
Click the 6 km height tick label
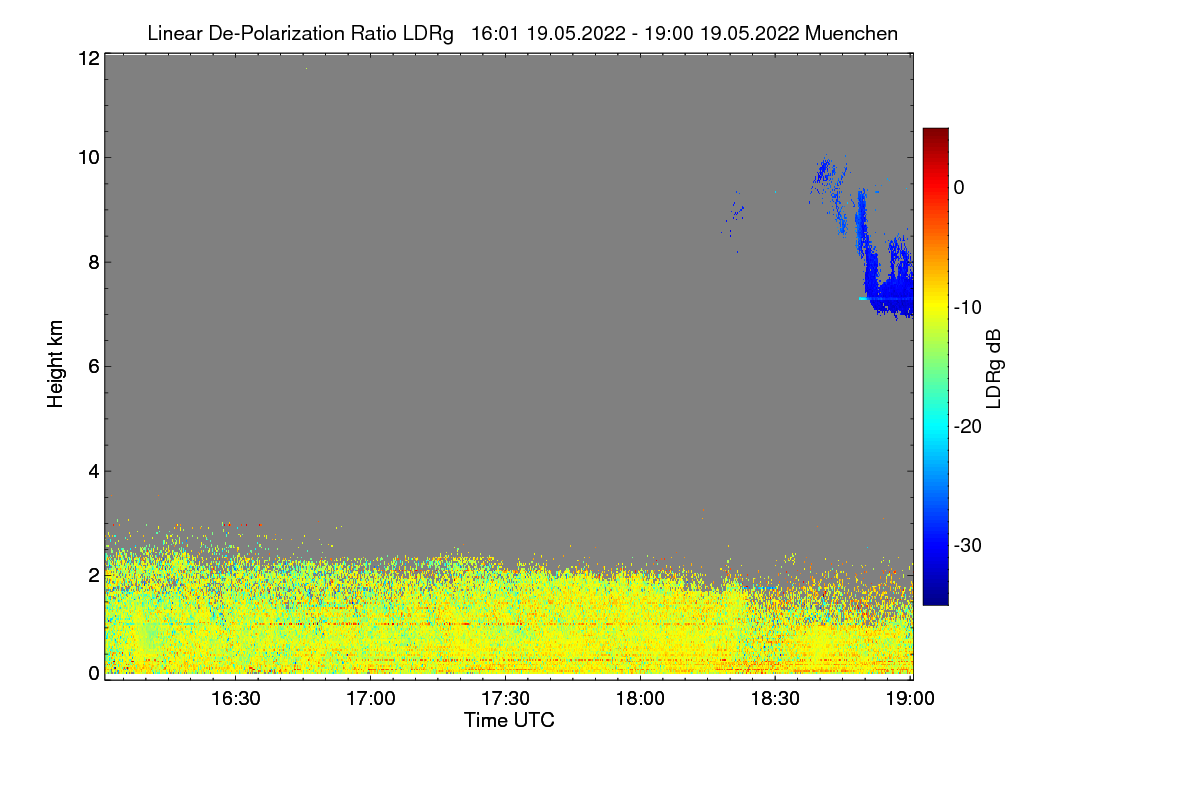pos(92,366)
